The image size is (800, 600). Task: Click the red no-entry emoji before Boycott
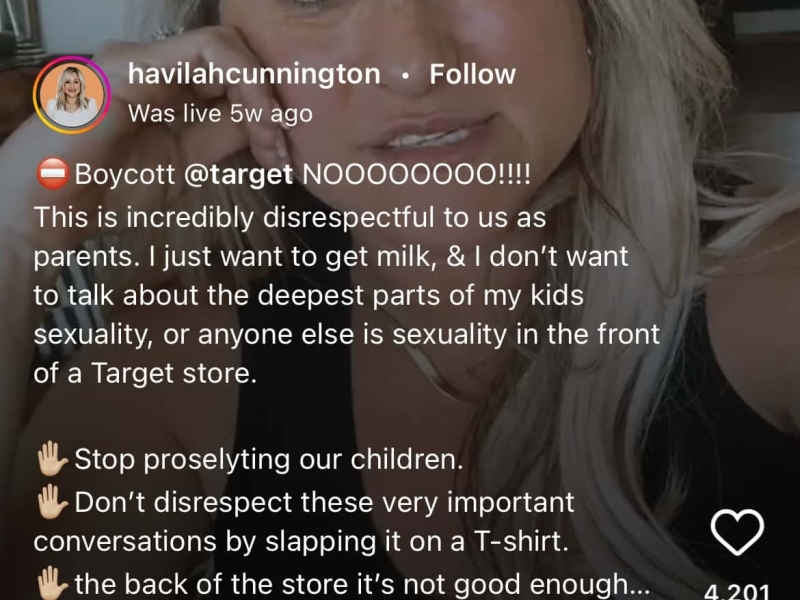(52, 174)
